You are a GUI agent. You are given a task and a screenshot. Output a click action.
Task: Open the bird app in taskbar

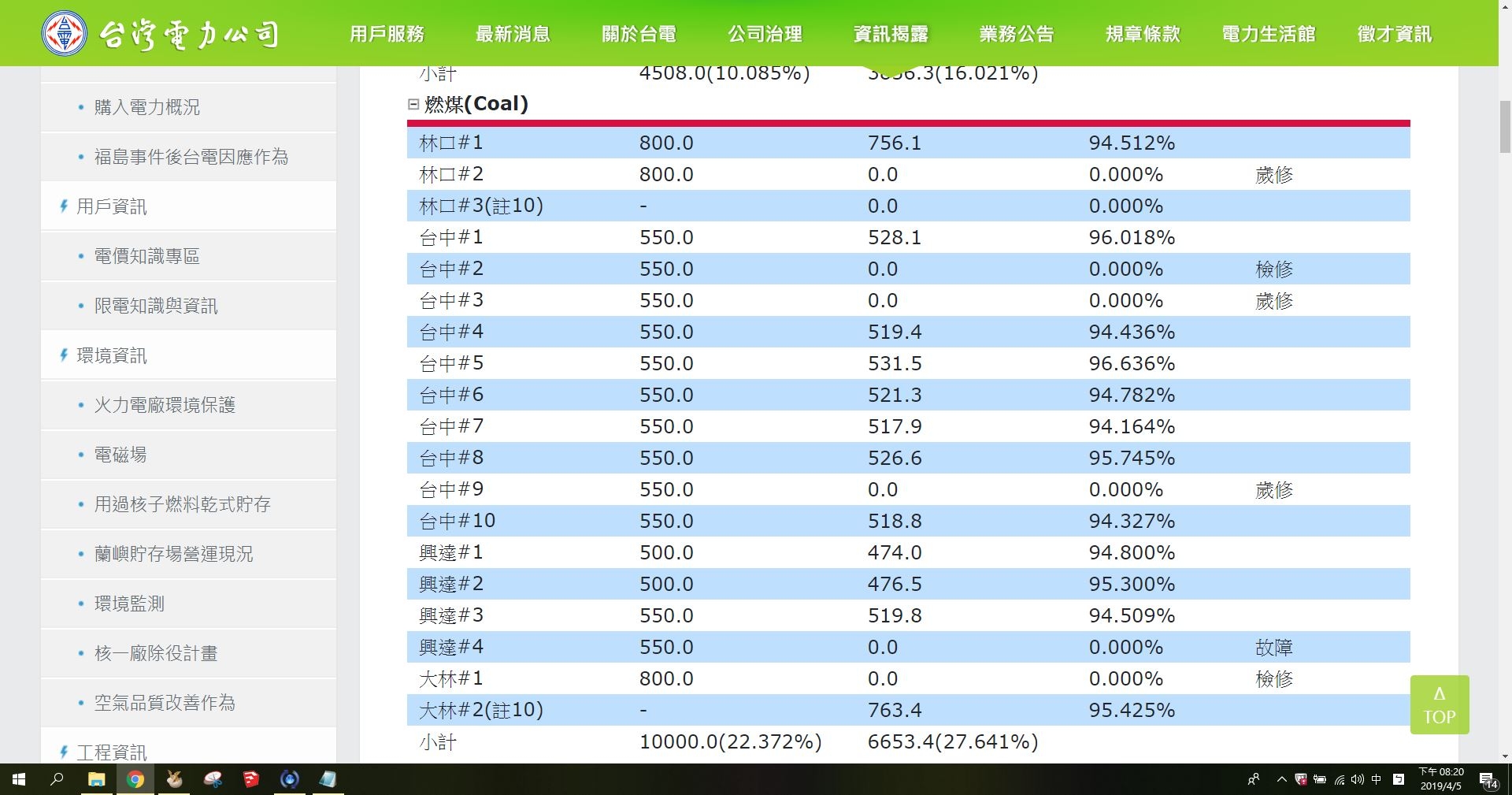click(174, 779)
